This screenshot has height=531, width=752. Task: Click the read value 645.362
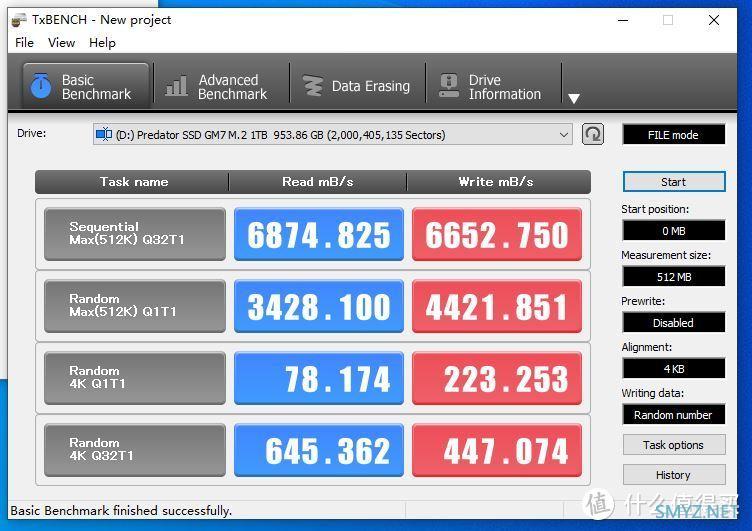tap(319, 450)
